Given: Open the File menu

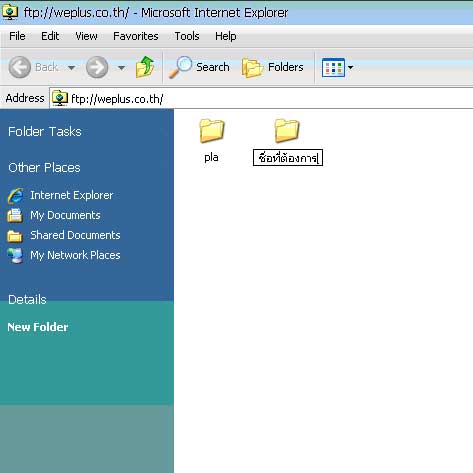Looking at the screenshot, I should pos(17,36).
